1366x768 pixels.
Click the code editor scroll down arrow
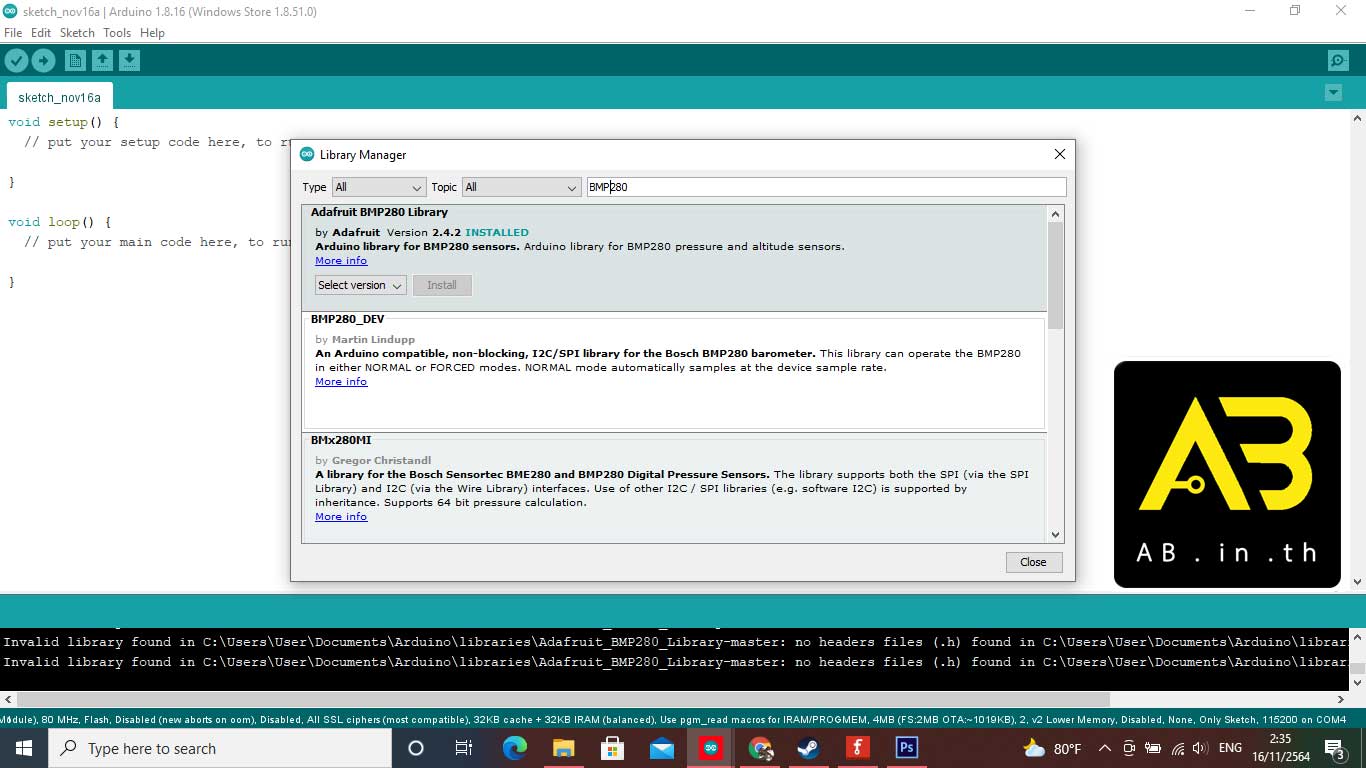point(1357,582)
